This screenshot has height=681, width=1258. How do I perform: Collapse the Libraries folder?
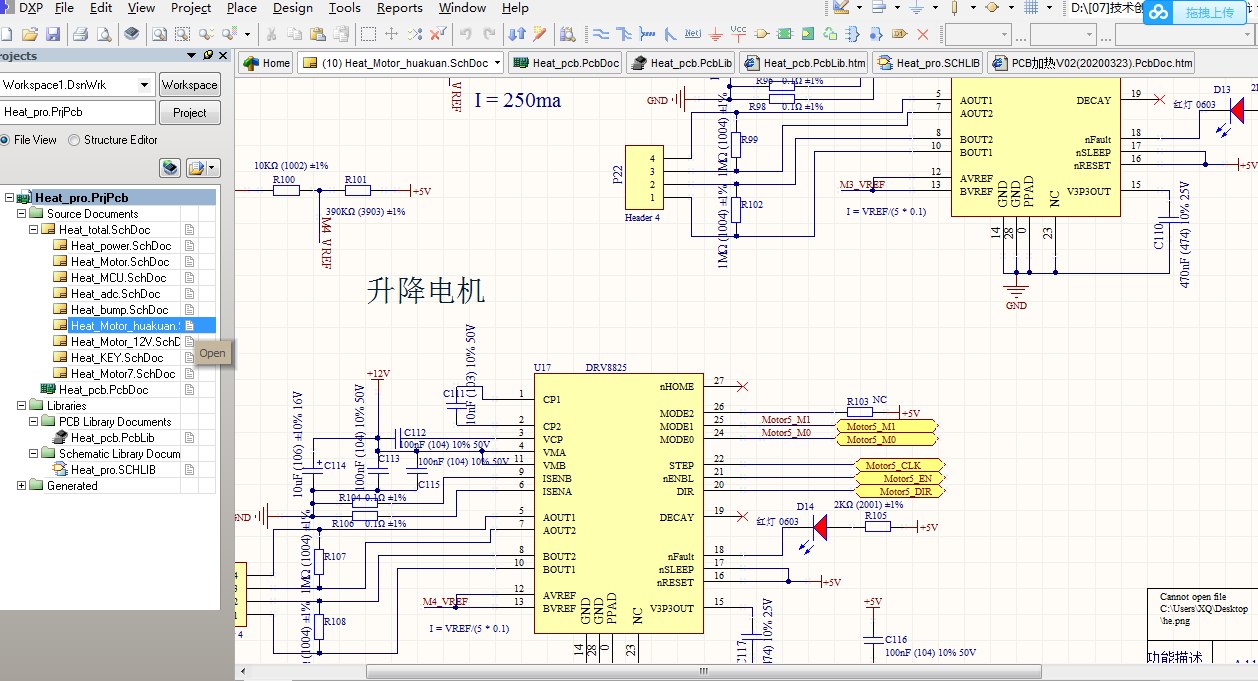[x=22, y=406]
